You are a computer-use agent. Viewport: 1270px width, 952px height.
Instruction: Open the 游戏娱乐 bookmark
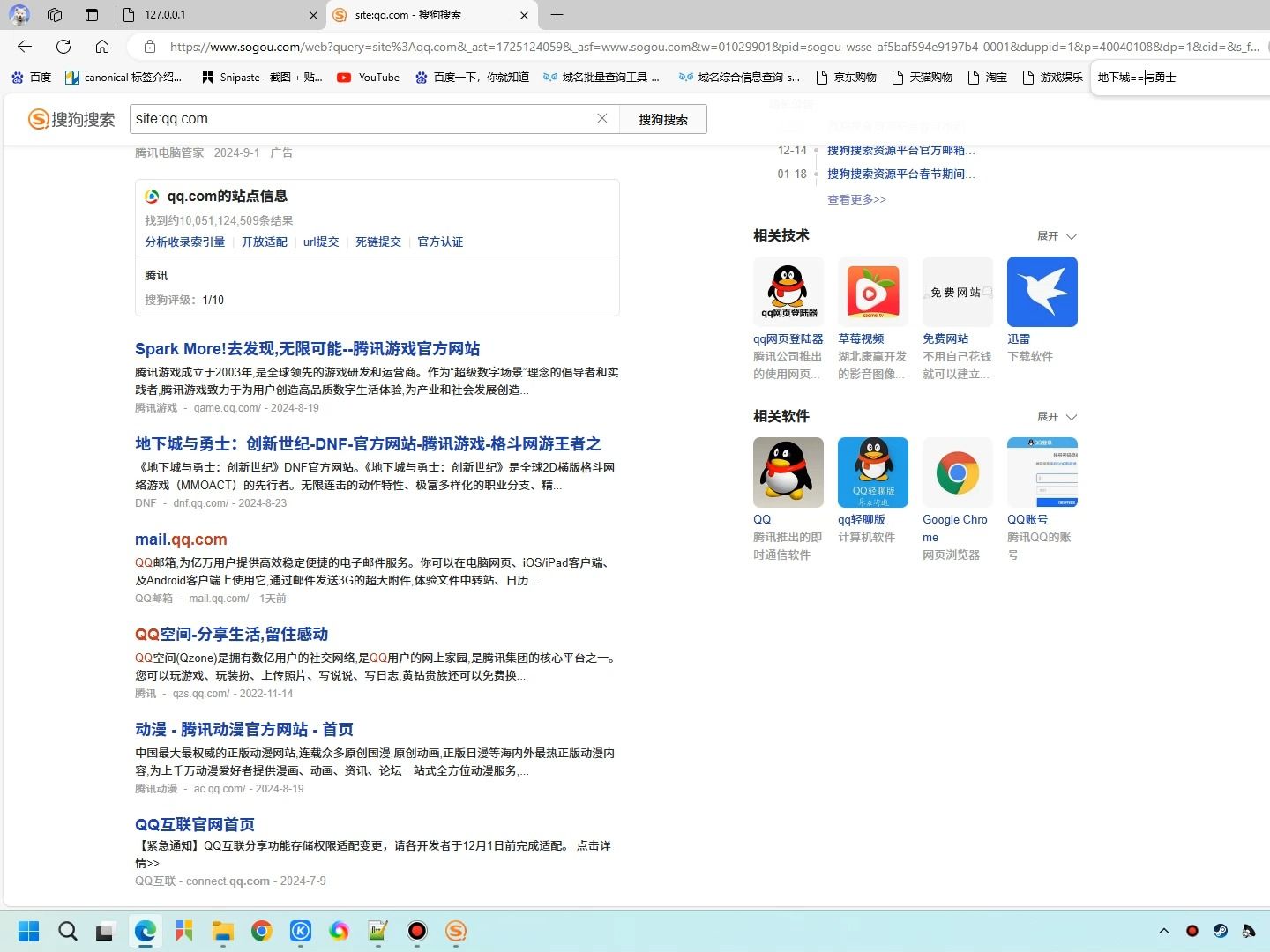coord(1052,78)
